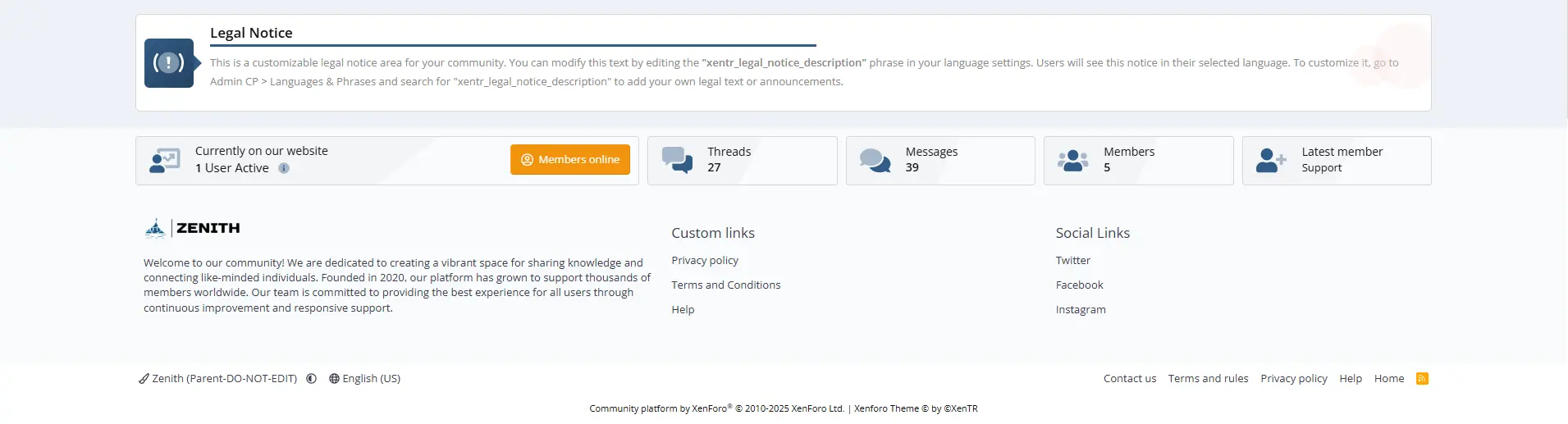This screenshot has height=424, width=1568.
Task: Click the Custom links heading
Action: click(713, 233)
